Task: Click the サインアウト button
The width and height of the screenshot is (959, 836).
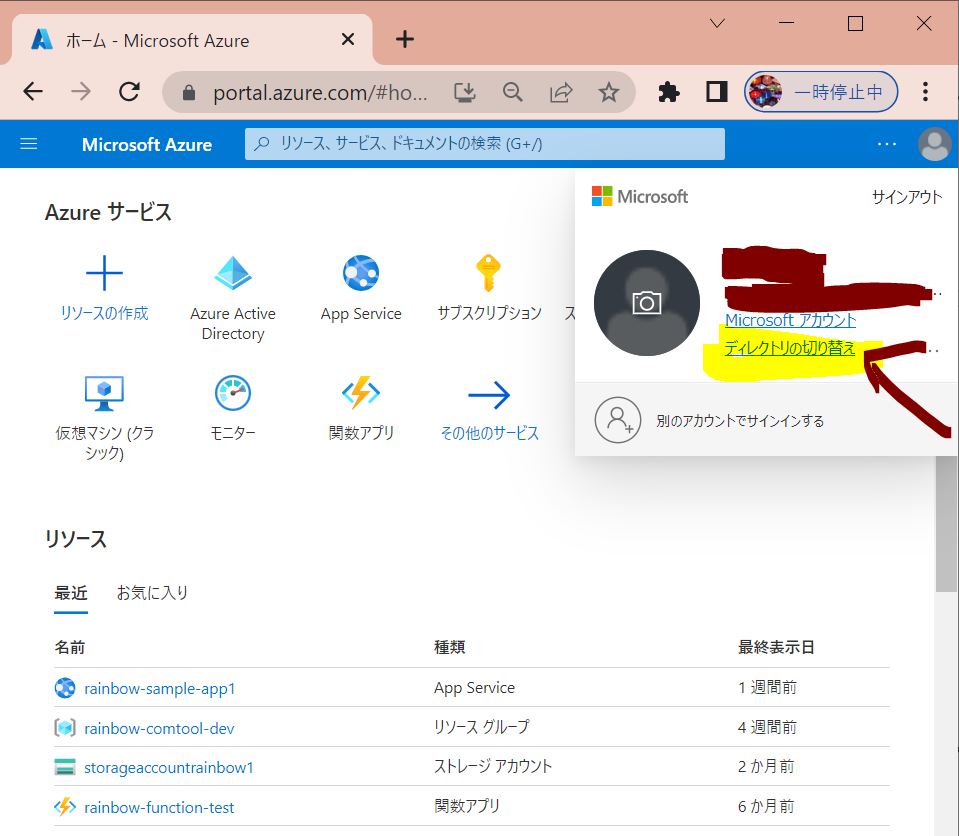Action: tap(906, 197)
